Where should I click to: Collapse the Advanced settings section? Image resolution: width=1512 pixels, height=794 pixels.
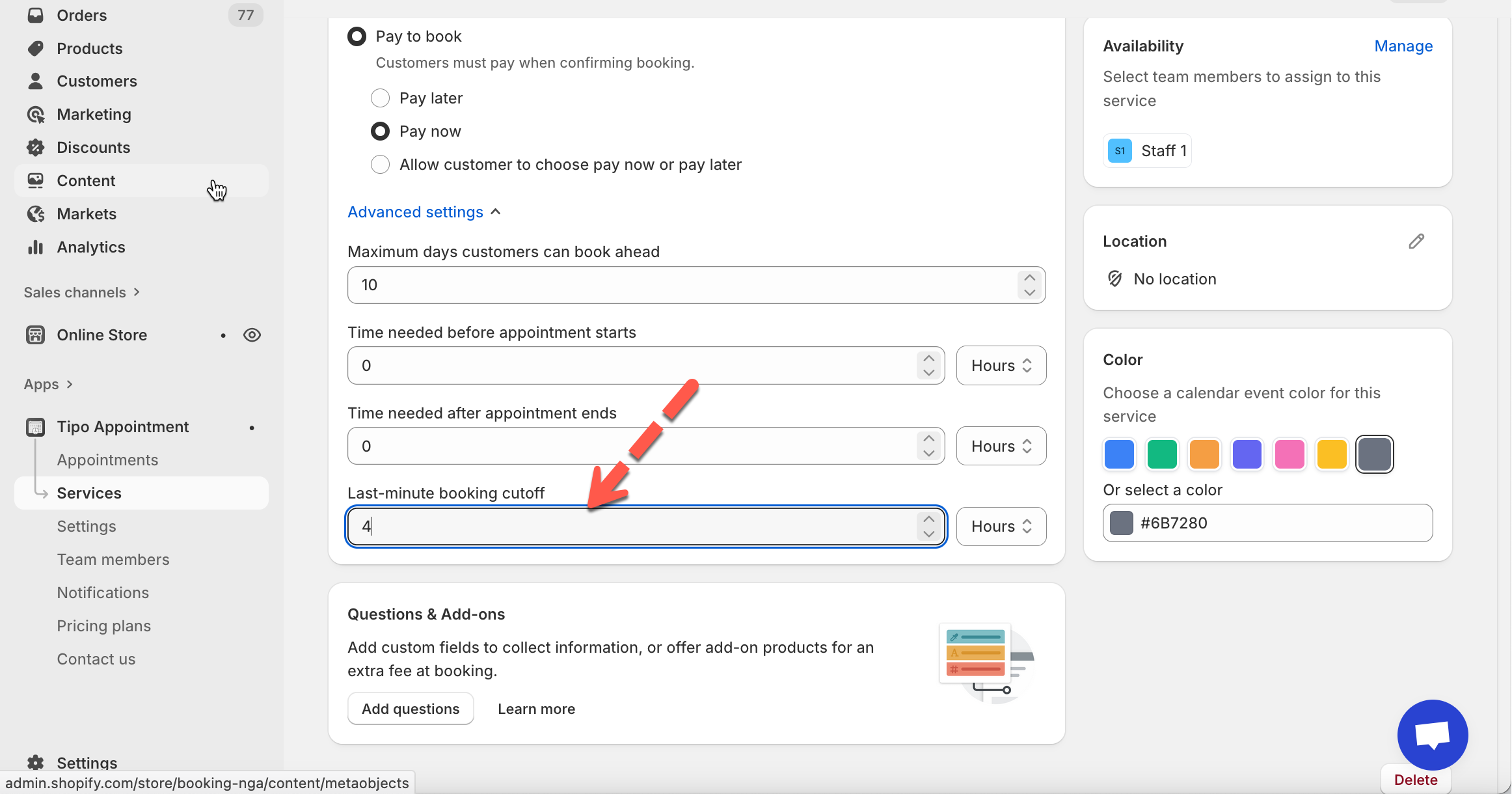[424, 212]
